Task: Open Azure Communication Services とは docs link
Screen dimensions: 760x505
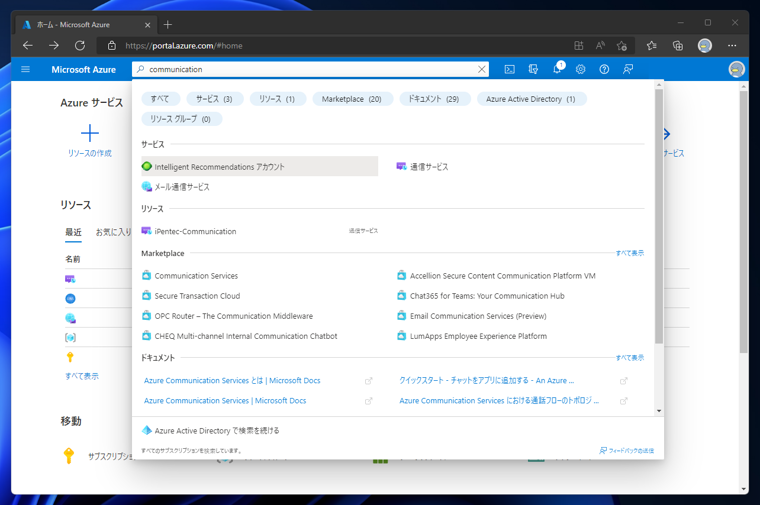Action: (x=232, y=380)
